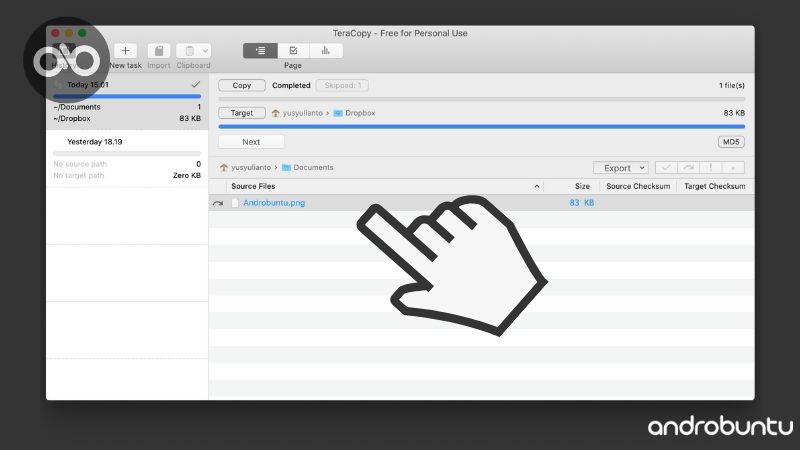Viewport: 800px width, 450px height.
Task: Switch to the checkbox options page view
Action: 293,51
